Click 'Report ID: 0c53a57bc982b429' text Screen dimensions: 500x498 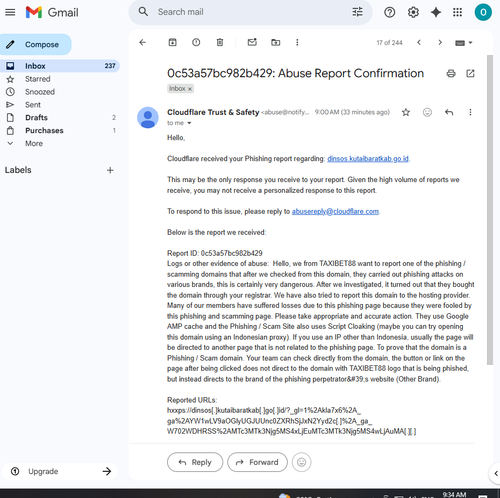(x=215, y=253)
